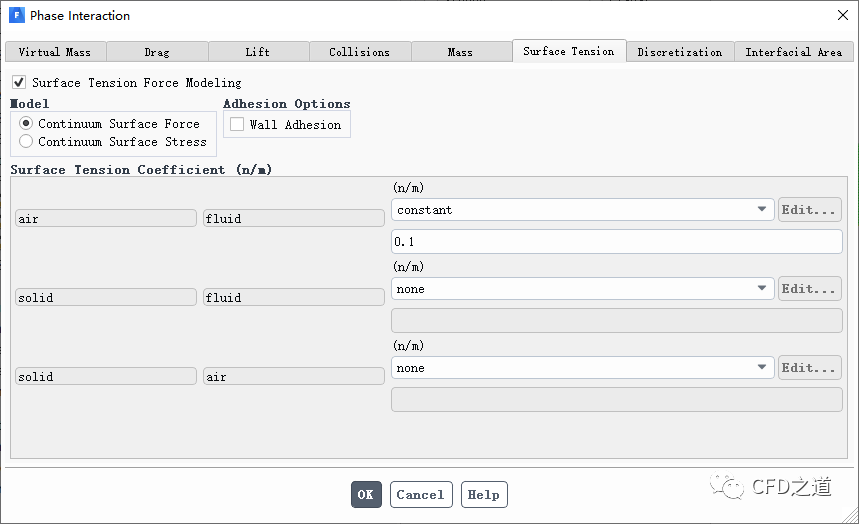Close the Phase Interaction dialog

[842, 15]
